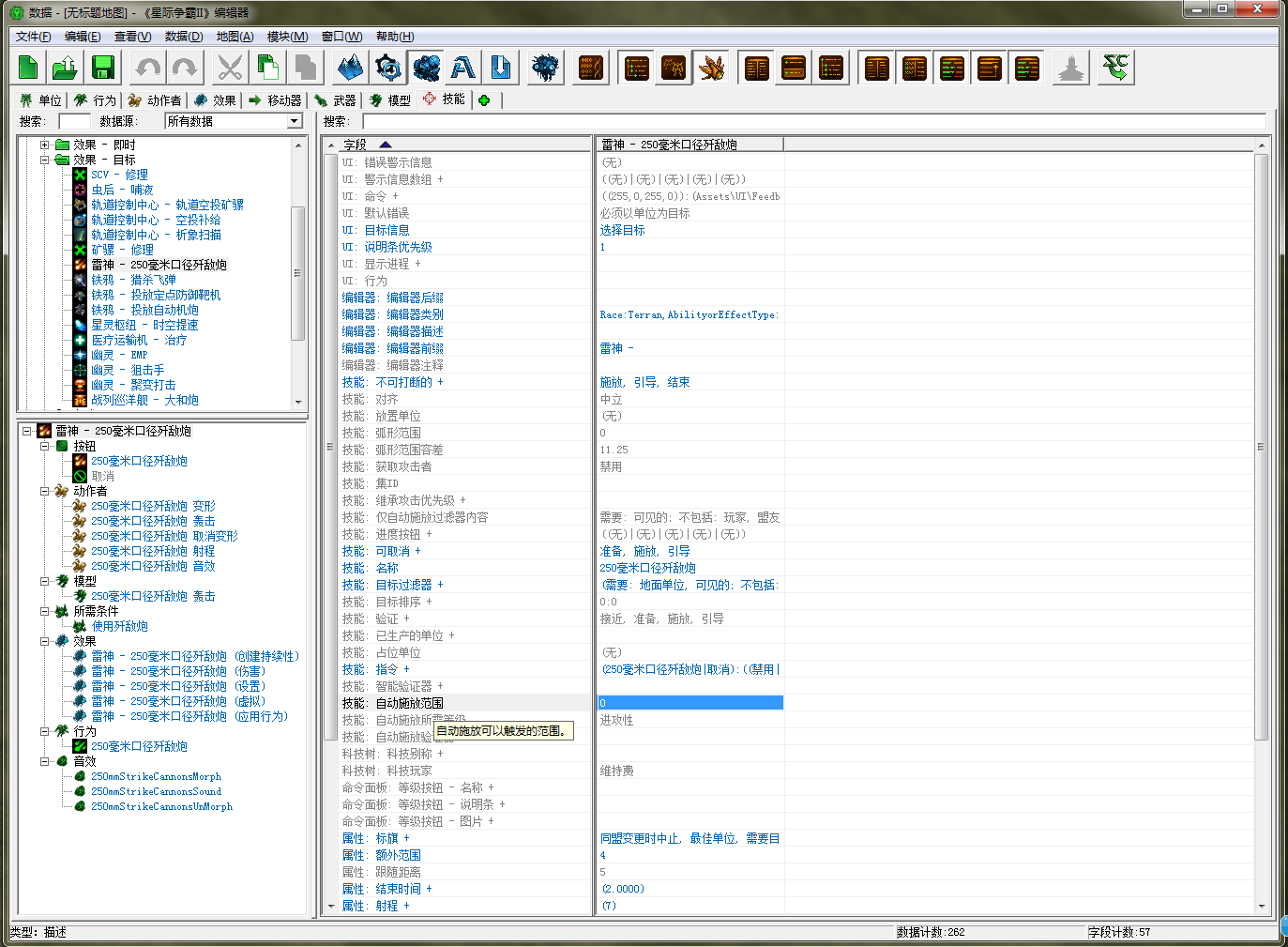Image resolution: width=1288 pixels, height=947 pixels.
Task: Open 使用歼敌炮 requirement entry
Action: point(119,626)
